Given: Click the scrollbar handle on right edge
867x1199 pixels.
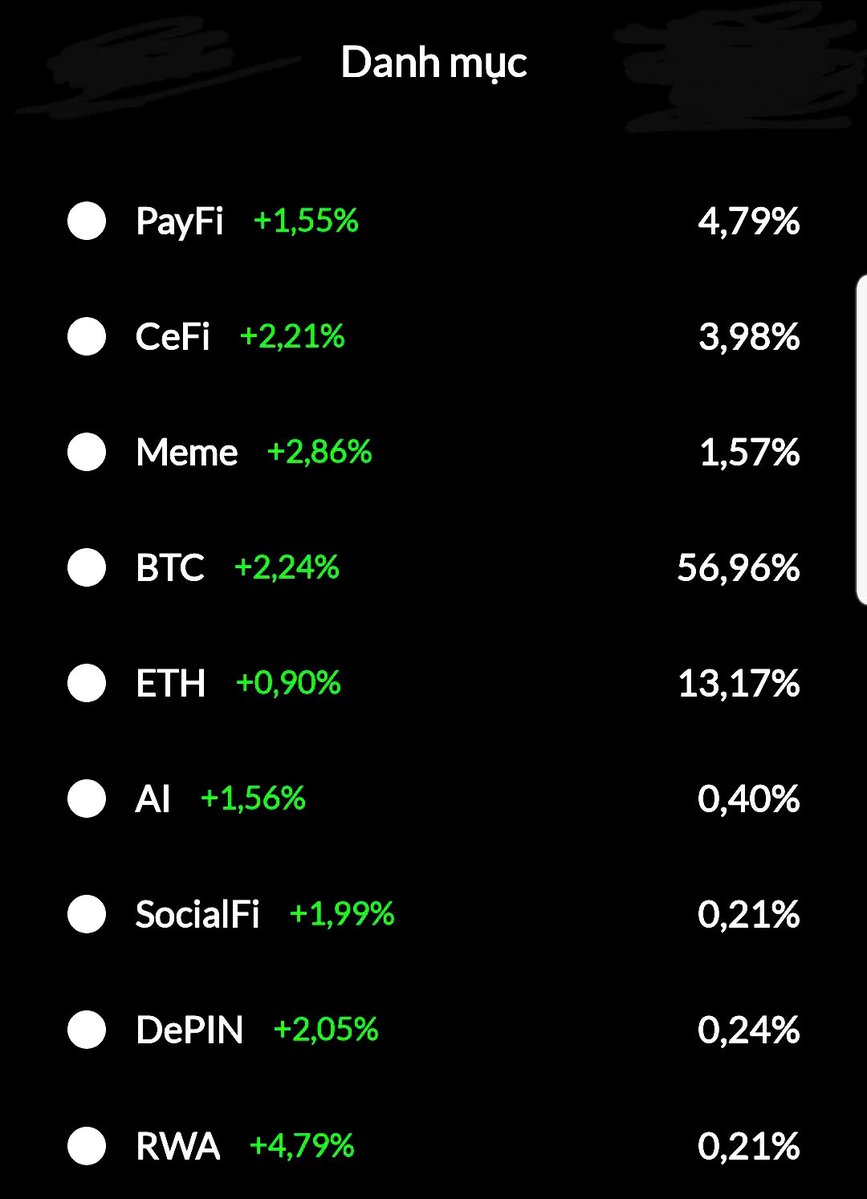Looking at the screenshot, I should pos(862,440).
